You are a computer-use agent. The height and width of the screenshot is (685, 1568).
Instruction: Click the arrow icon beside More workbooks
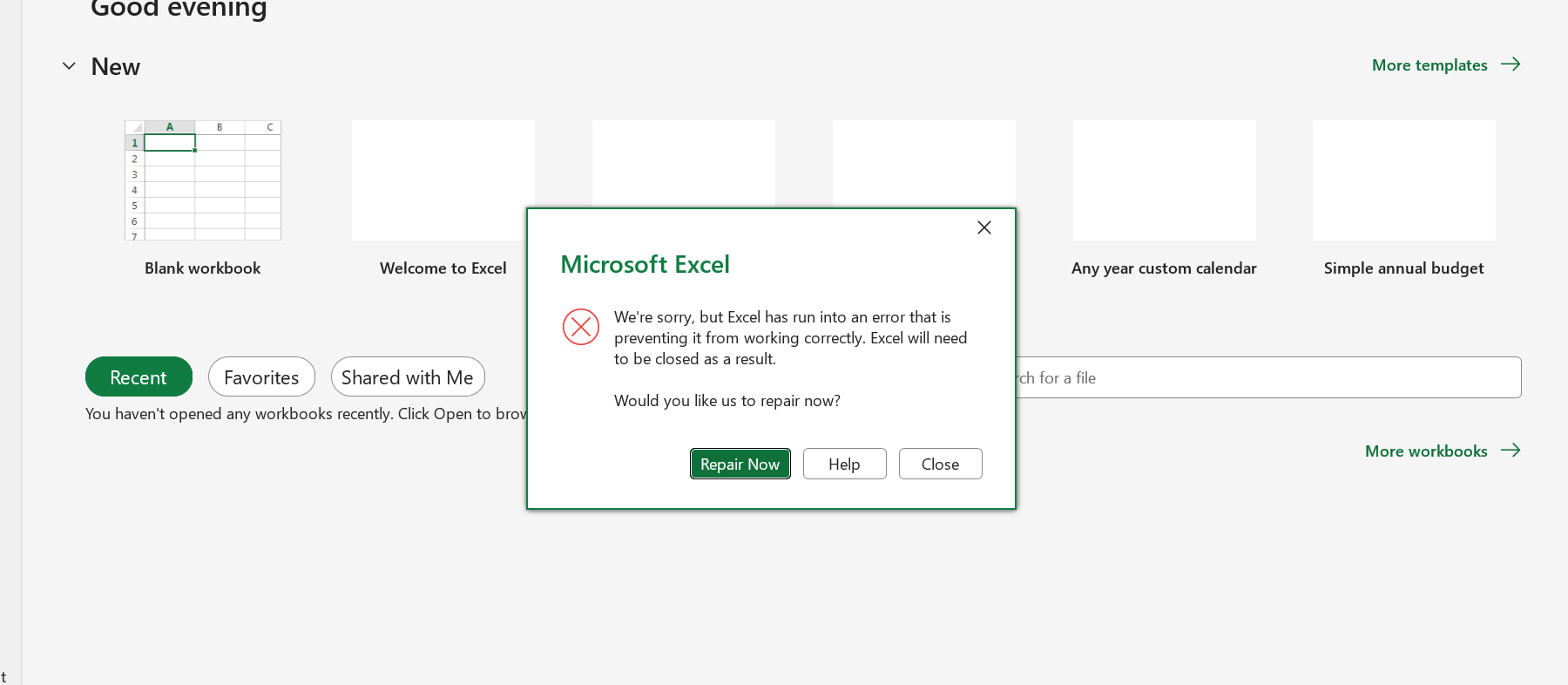1511,451
